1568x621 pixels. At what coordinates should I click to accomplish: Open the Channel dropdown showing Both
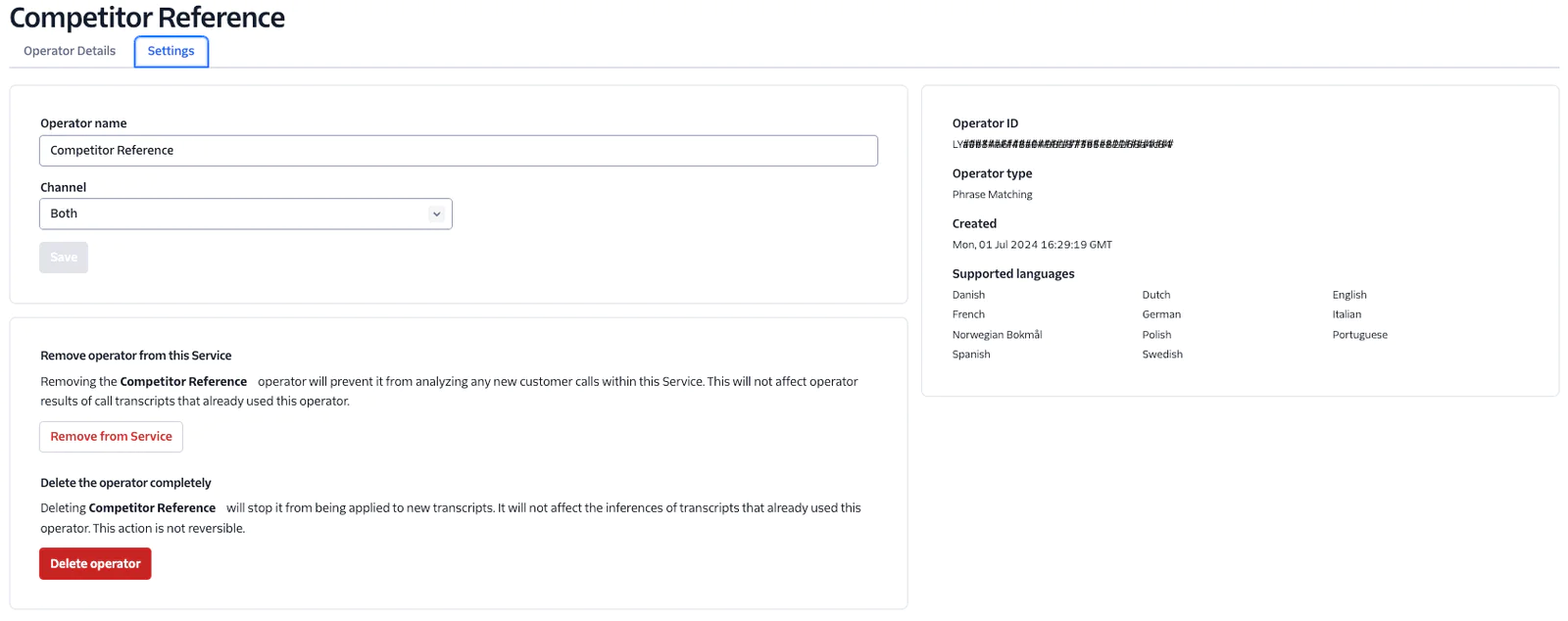245,214
